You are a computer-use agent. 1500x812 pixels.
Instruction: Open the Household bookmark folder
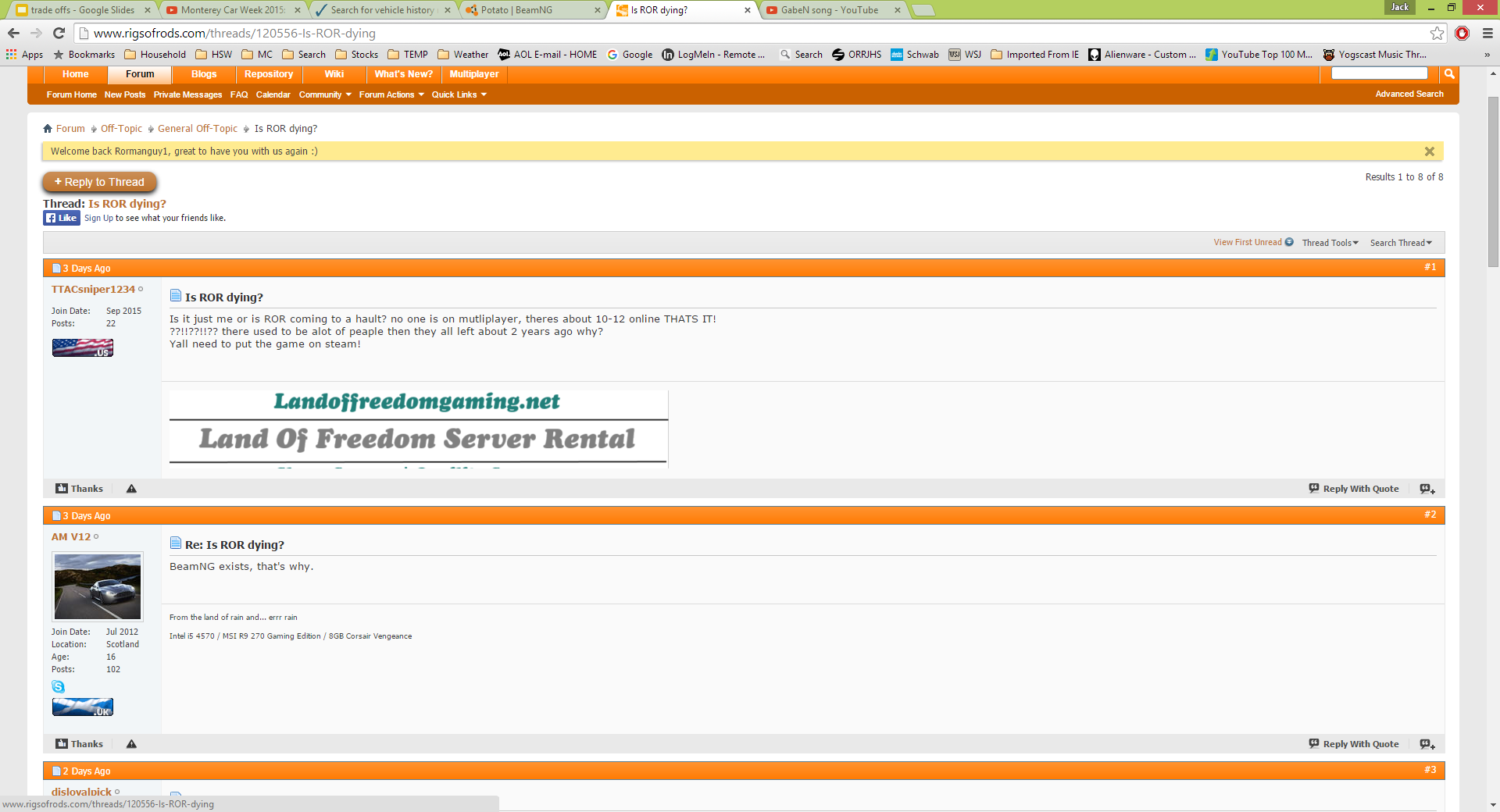155,55
